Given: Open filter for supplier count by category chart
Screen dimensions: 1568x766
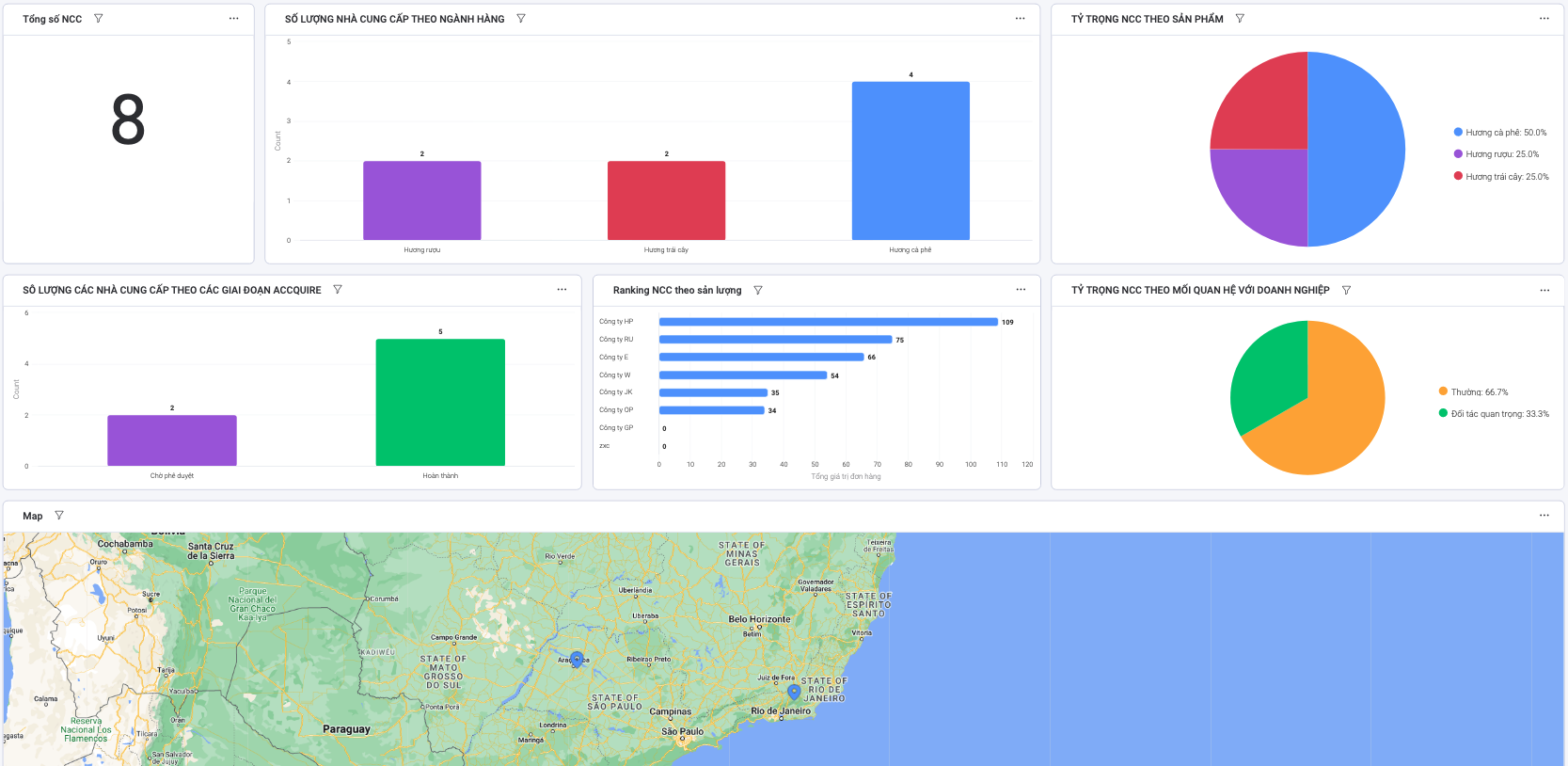Looking at the screenshot, I should click(x=521, y=19).
